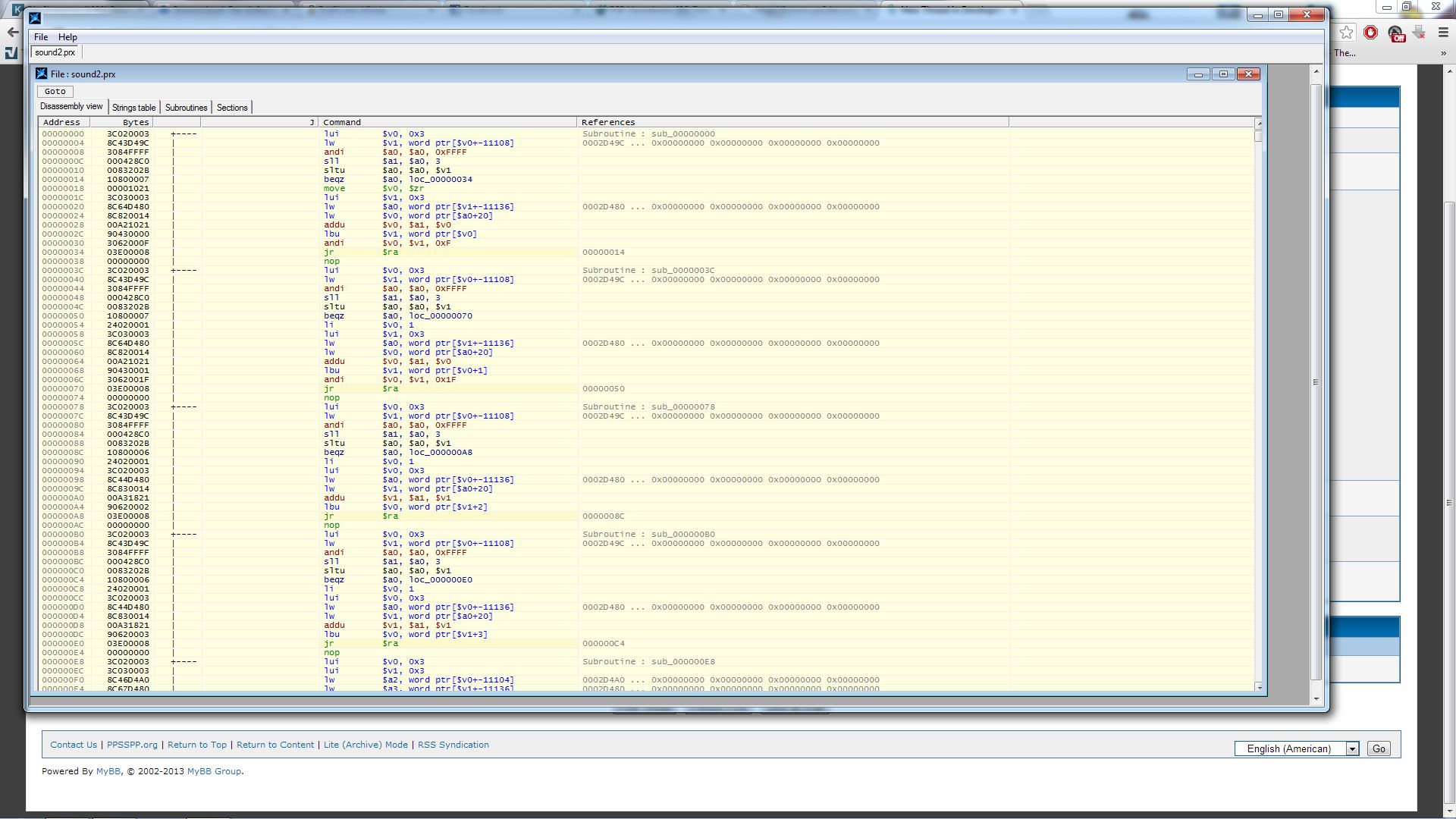Open the browser hamburger menu

[1443, 32]
